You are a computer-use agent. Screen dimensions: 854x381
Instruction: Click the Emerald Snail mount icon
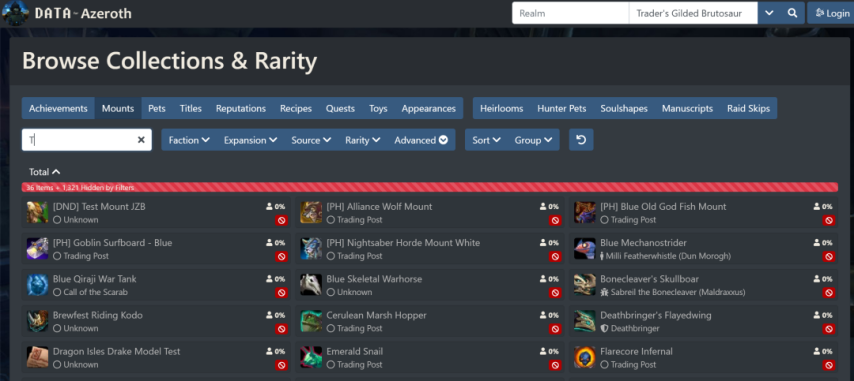pyautogui.click(x=311, y=357)
